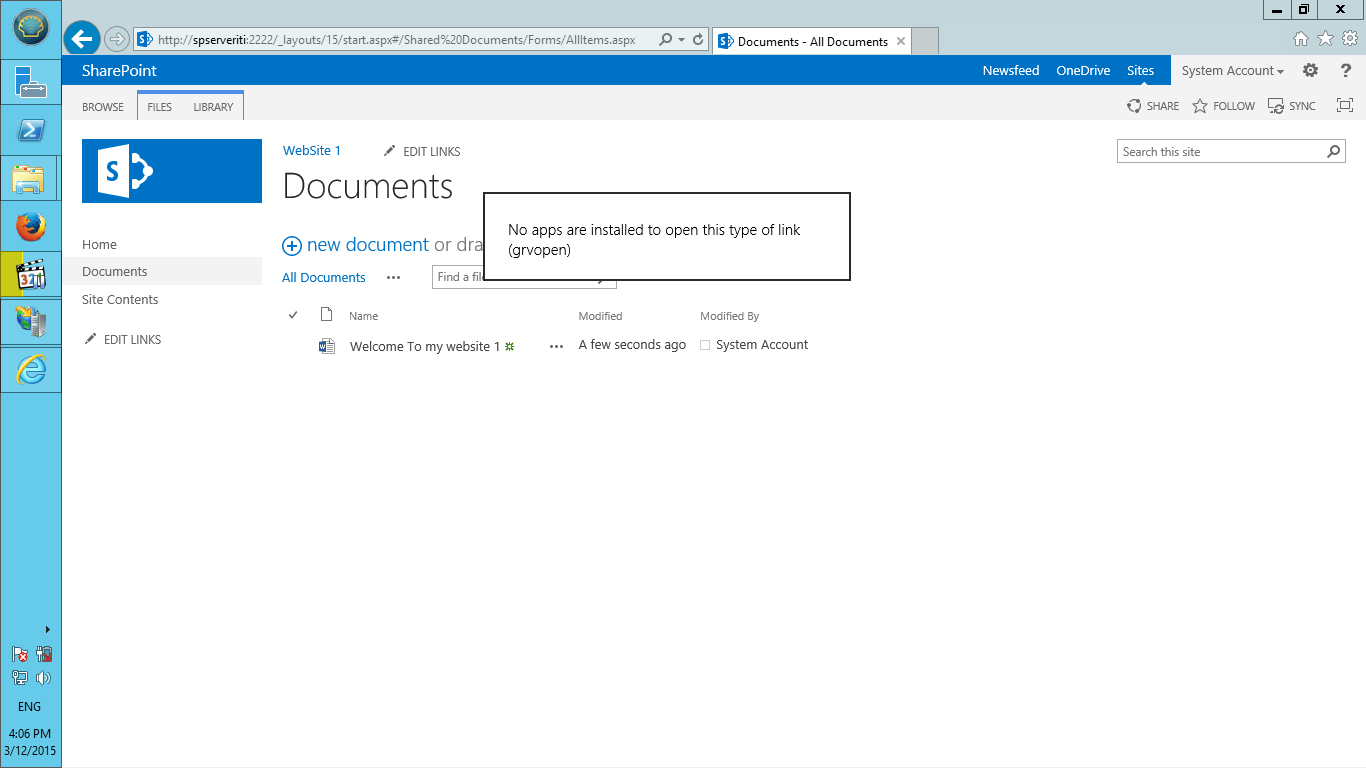Open OneDrive in the top bar
This screenshot has width=1366, height=768.
tap(1084, 71)
